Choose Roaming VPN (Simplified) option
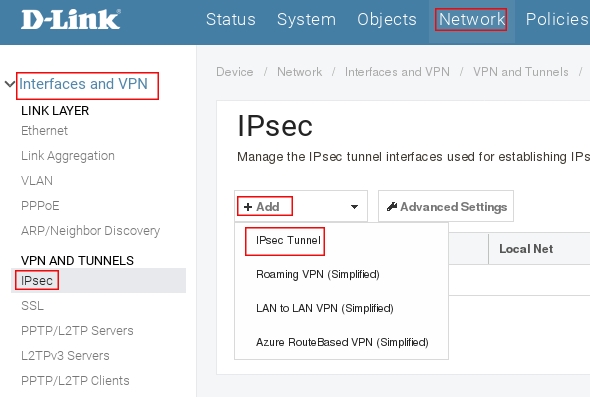Image resolution: width=590 pixels, height=397 pixels. (x=318, y=274)
